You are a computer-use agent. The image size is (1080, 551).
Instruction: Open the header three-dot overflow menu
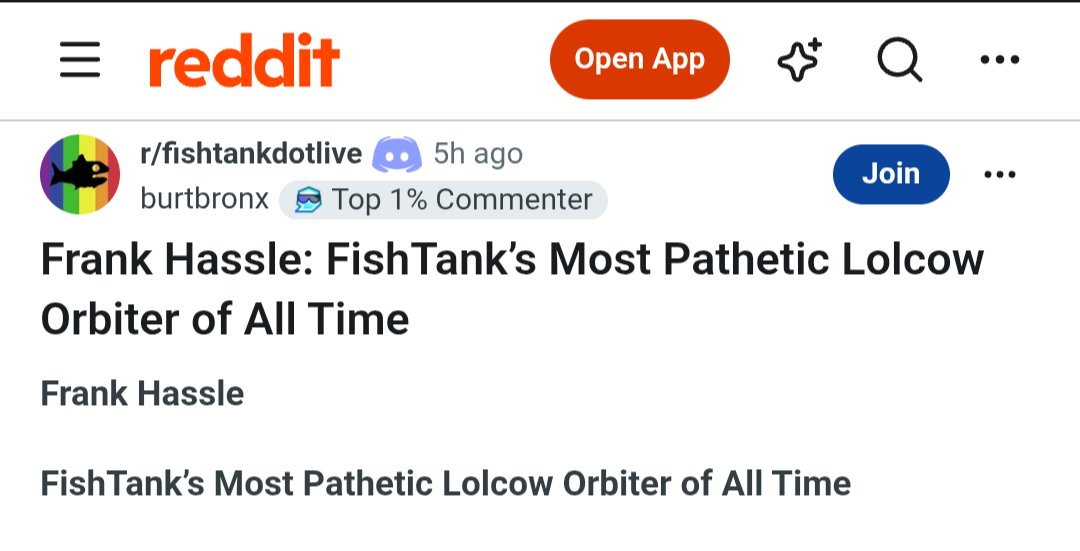pyautogui.click(x=999, y=60)
